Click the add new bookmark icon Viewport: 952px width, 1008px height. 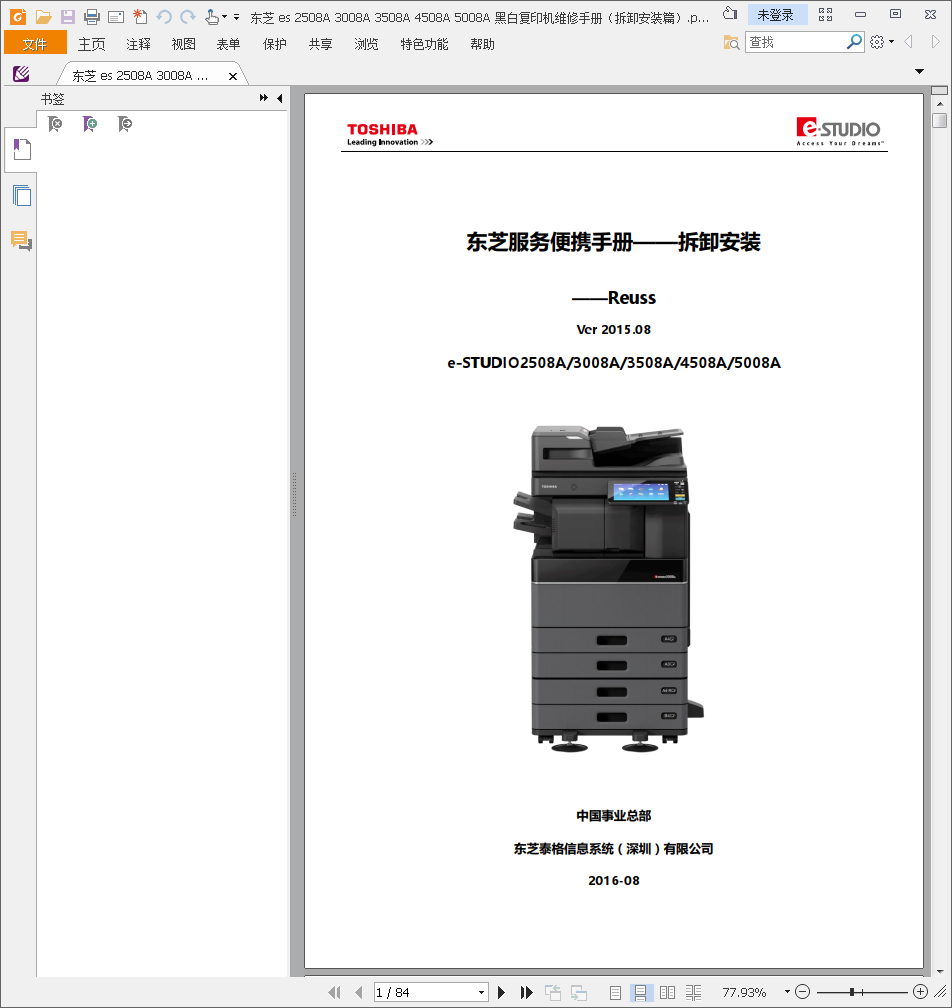click(x=90, y=123)
